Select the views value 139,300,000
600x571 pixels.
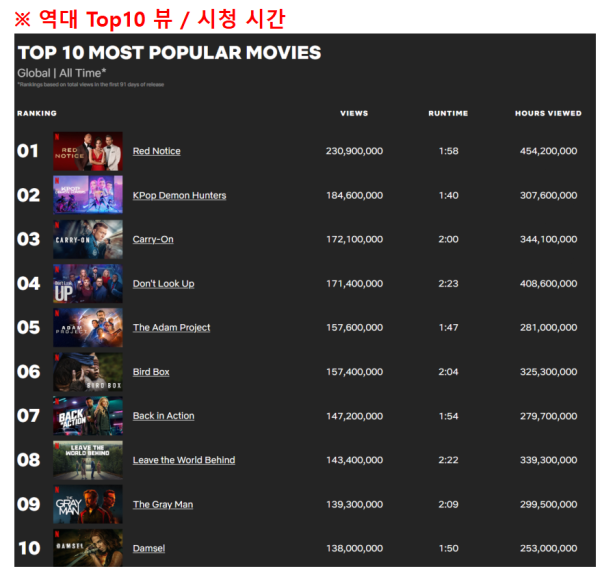(354, 505)
